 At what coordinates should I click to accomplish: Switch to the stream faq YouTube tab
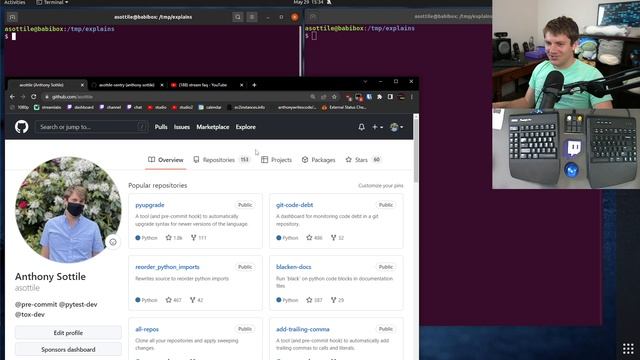(x=202, y=85)
